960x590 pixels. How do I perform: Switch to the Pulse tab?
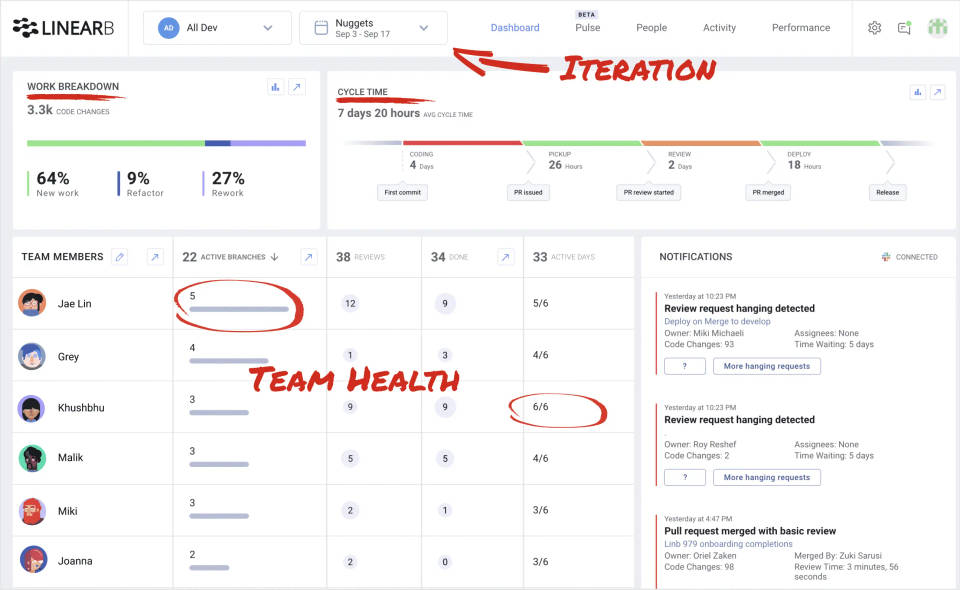pos(587,28)
